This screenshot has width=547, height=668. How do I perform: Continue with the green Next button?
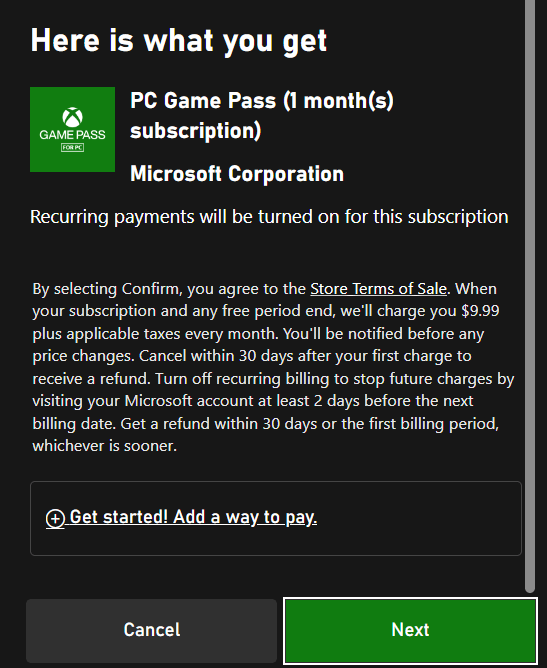(x=410, y=631)
